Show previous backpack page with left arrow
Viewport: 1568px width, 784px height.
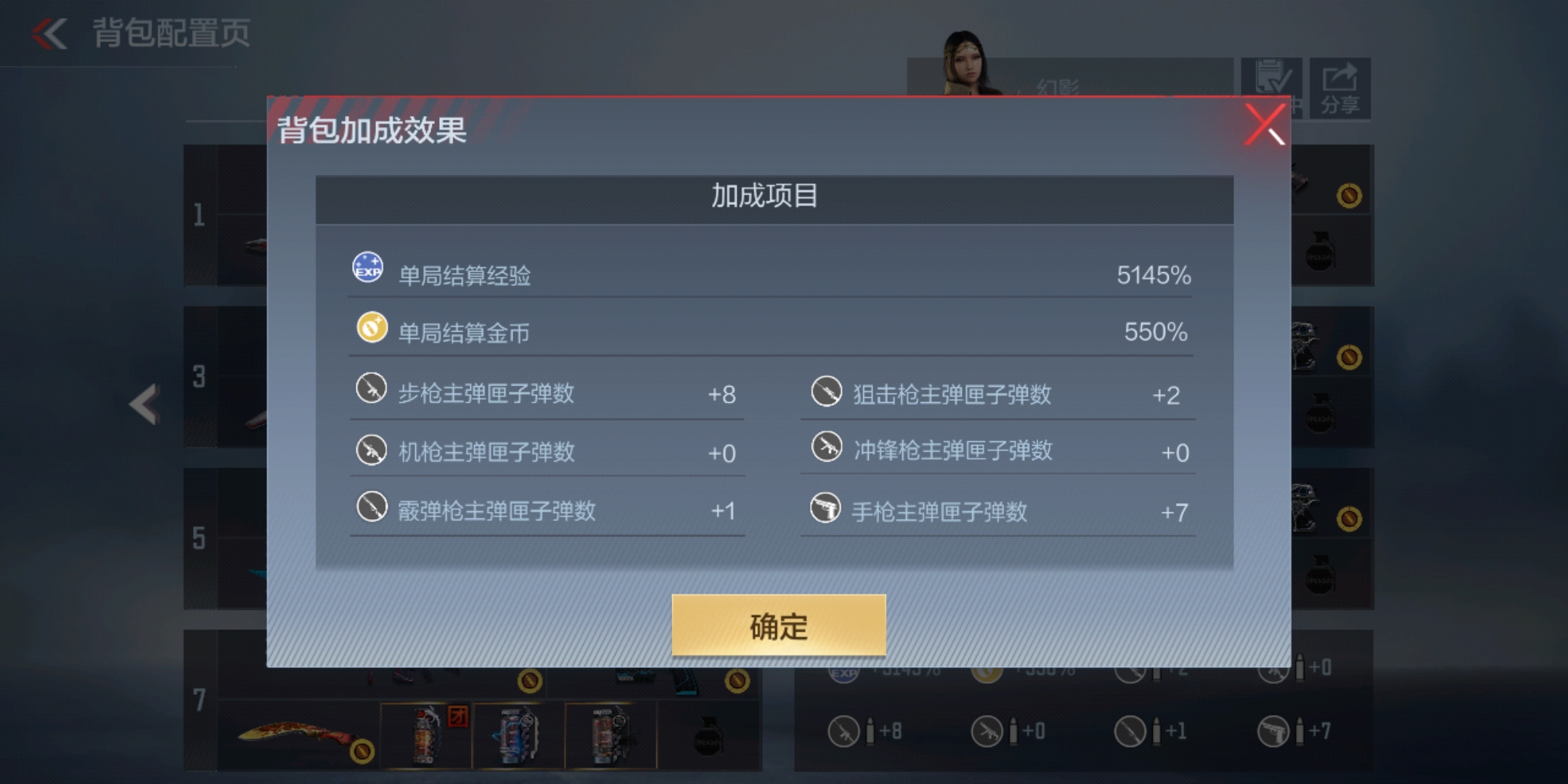coord(144,404)
